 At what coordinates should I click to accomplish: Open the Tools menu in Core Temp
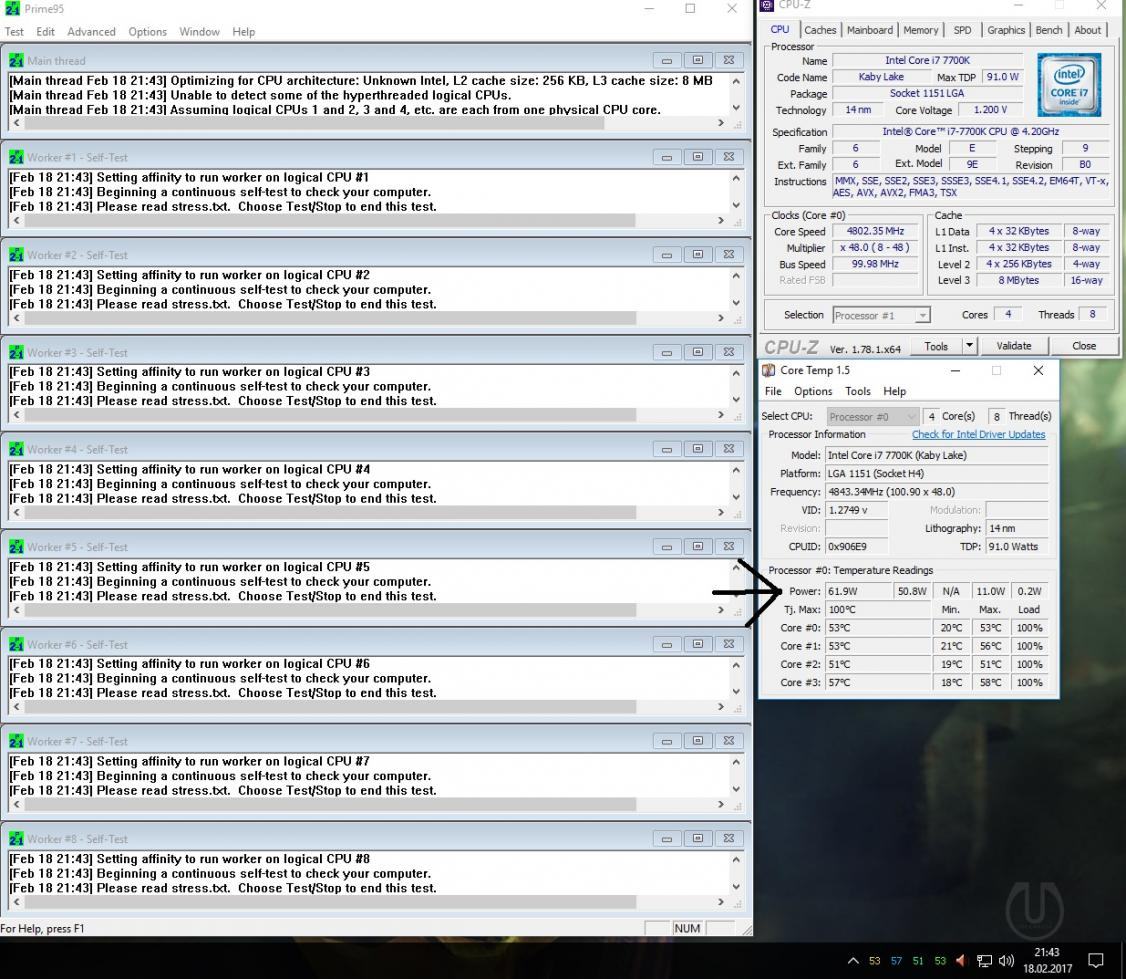coord(857,391)
